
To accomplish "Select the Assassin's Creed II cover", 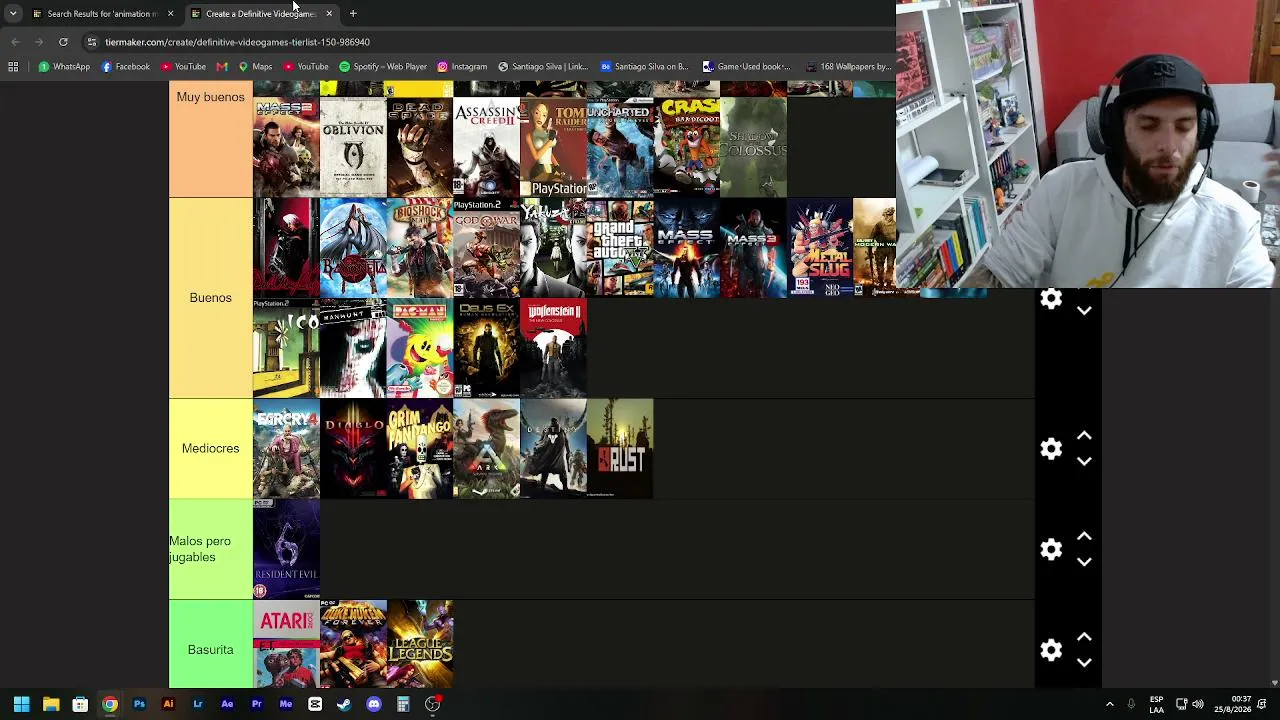I will click(x=486, y=147).
